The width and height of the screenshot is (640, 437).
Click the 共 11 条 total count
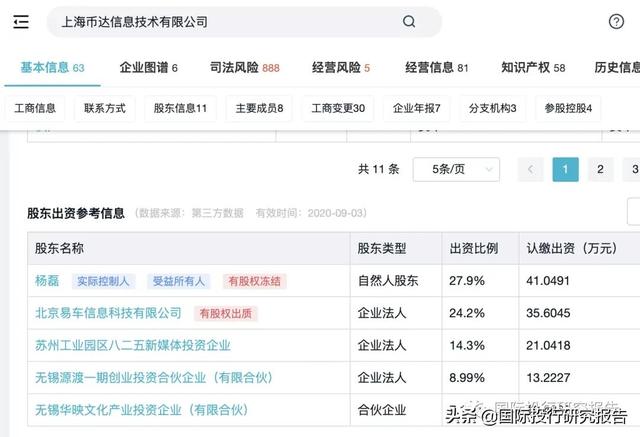click(x=378, y=169)
